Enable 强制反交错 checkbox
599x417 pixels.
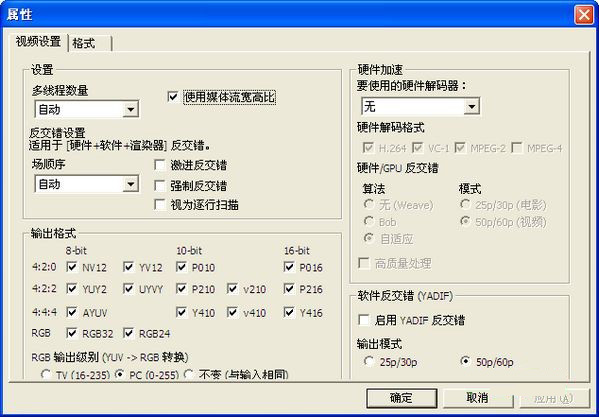tap(160, 186)
